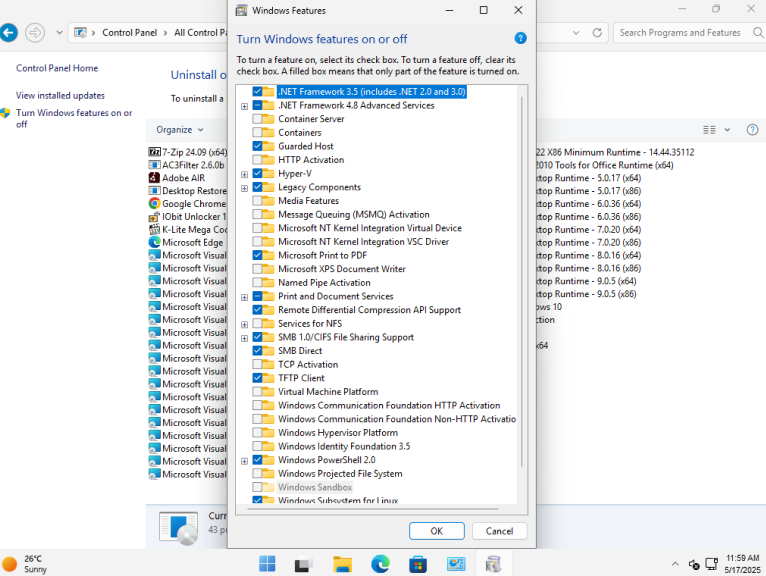Click the Control Panel back arrow
Viewport: 766px width, 576px height.
click(8, 33)
